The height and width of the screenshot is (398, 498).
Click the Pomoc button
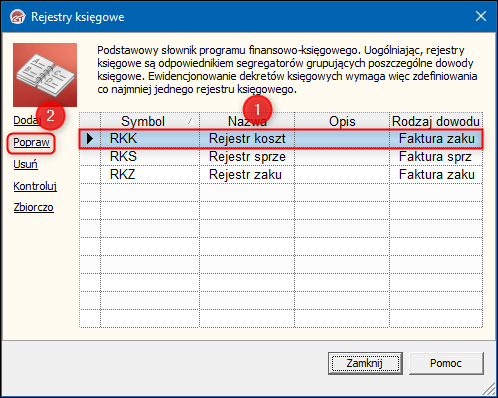446,363
